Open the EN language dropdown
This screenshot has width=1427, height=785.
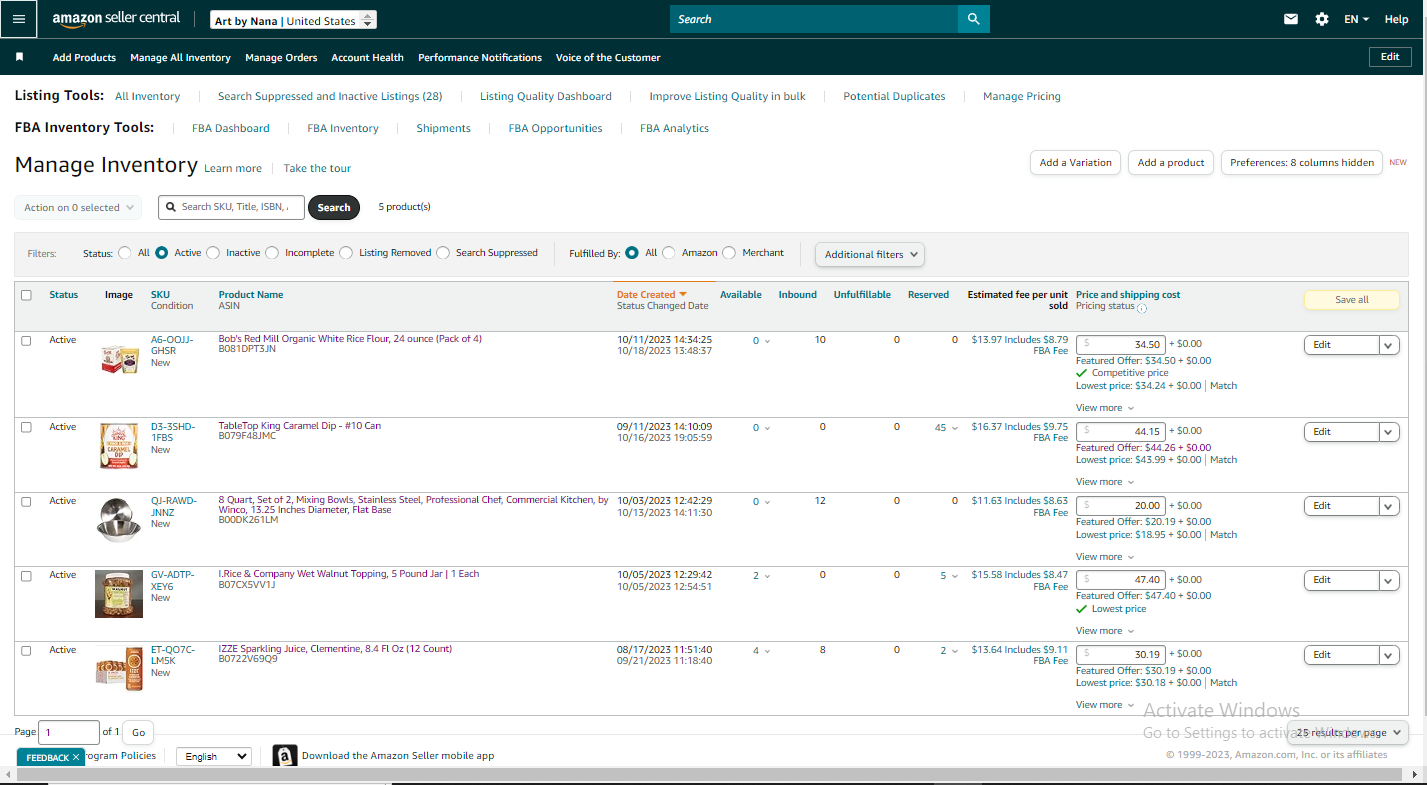pyautogui.click(x=1357, y=19)
